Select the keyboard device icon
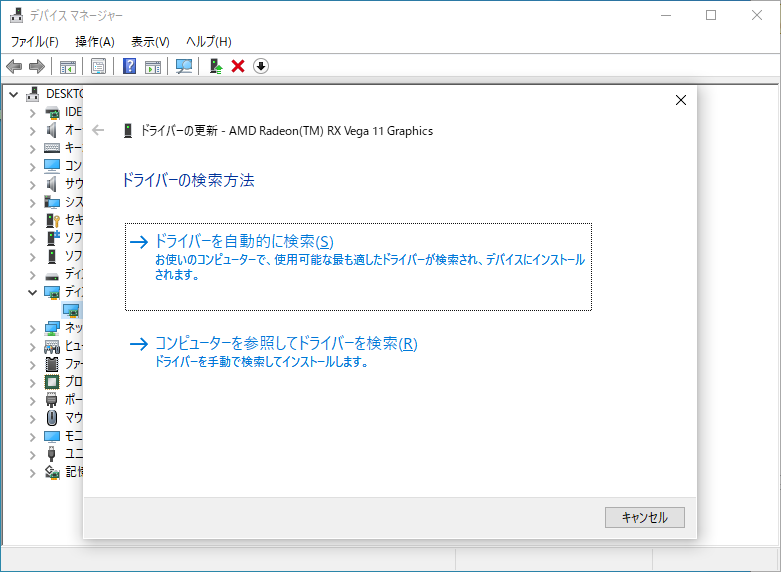Image resolution: width=781 pixels, height=572 pixels. click(x=52, y=148)
